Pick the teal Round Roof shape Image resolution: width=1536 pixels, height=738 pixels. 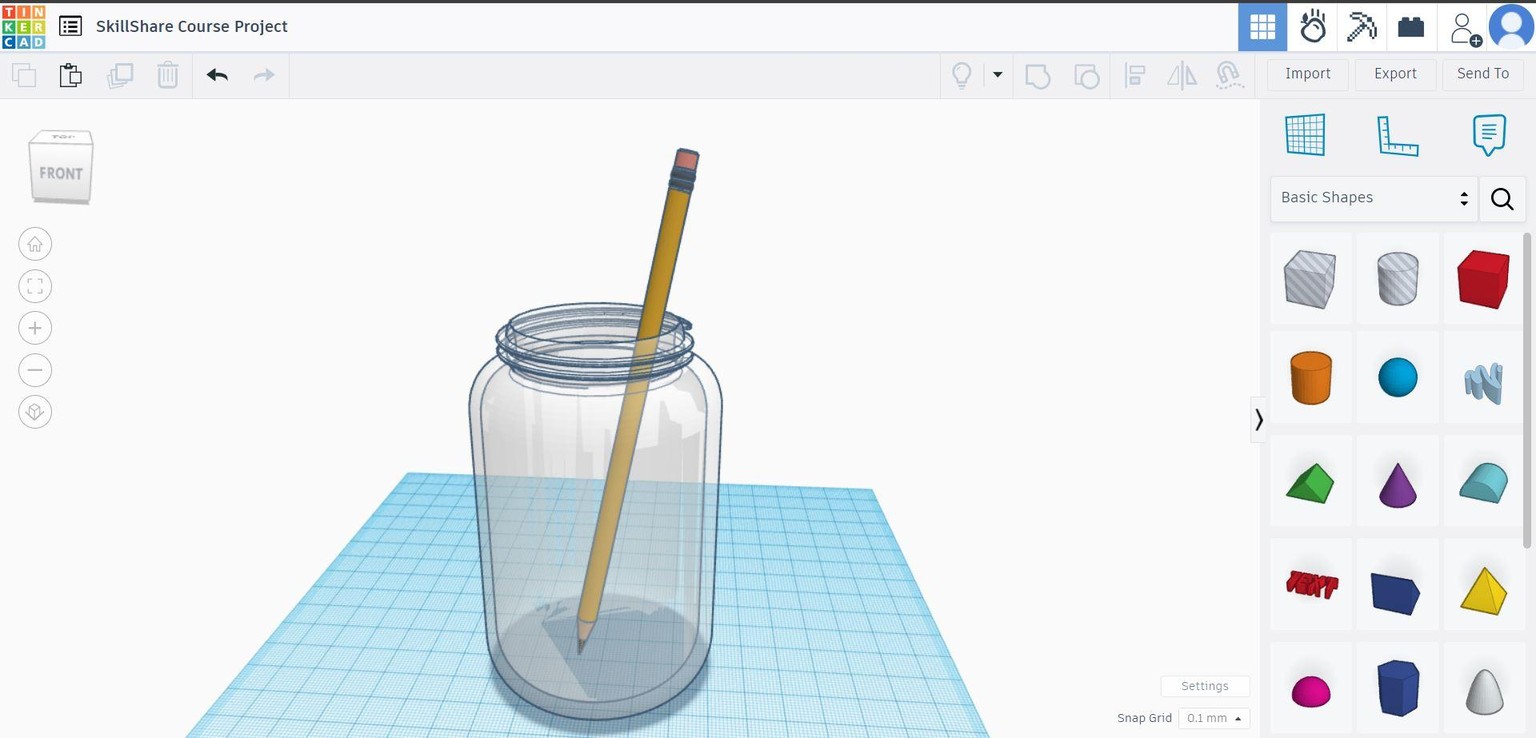pos(1483,482)
